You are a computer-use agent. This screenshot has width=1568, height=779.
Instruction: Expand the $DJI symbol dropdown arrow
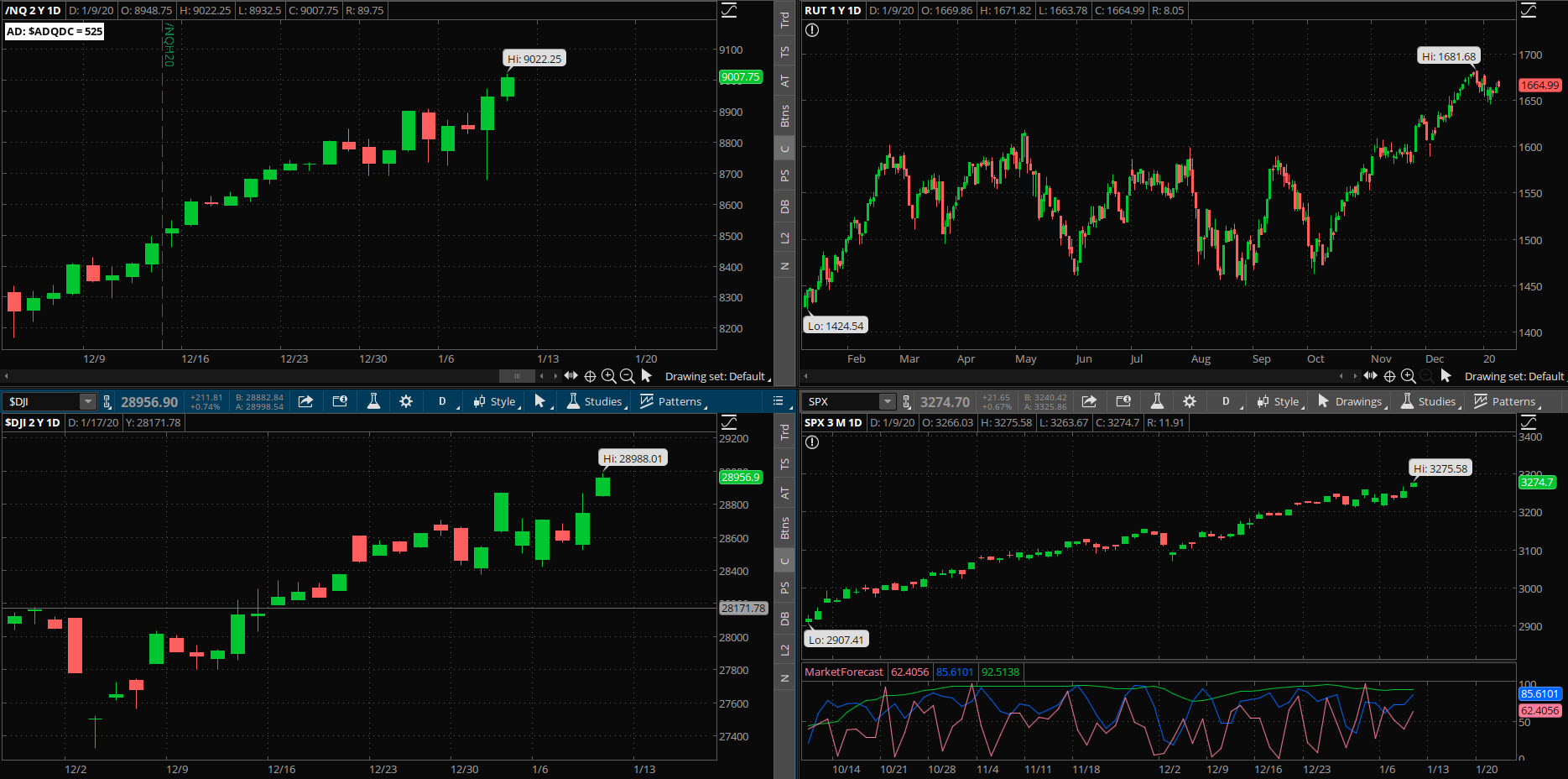coord(87,401)
